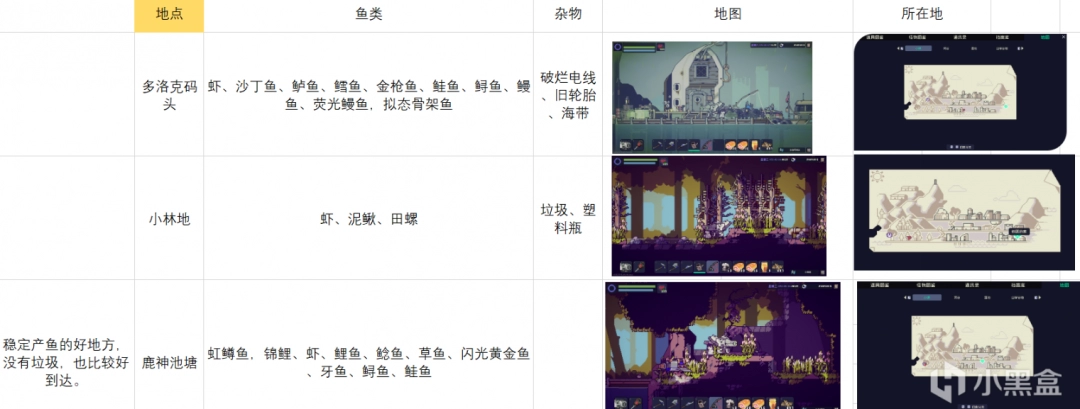Click the note cell starting with 稳定产鱼的好地方

[x=67, y=345]
